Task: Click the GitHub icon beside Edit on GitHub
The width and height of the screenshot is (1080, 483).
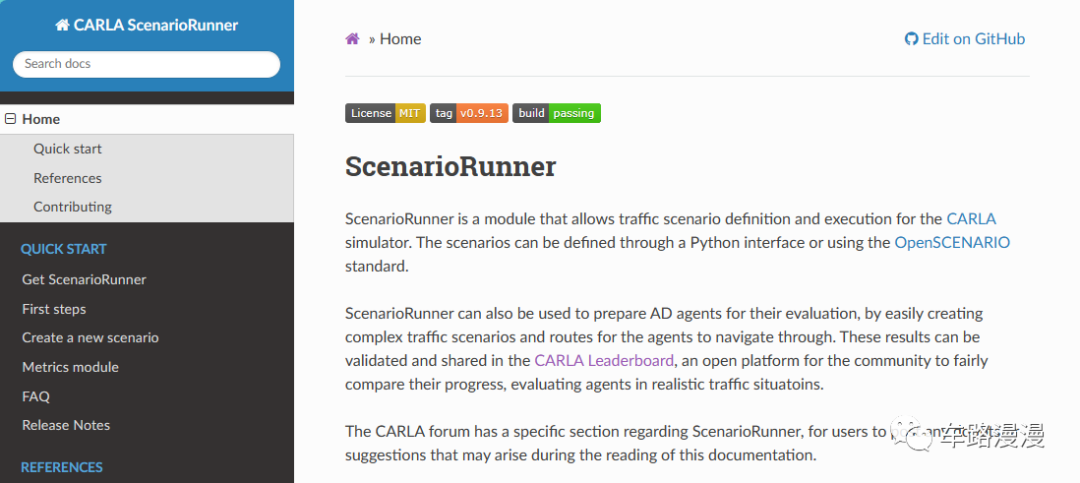Action: pyautogui.click(x=911, y=39)
